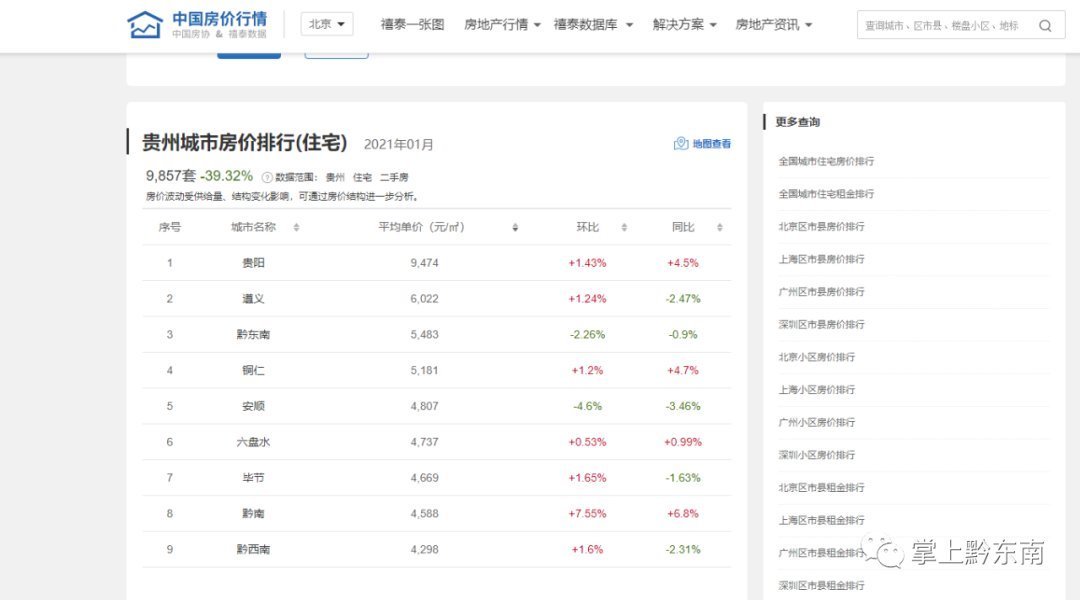Open 北京区市县房价排行 link

coord(821,227)
